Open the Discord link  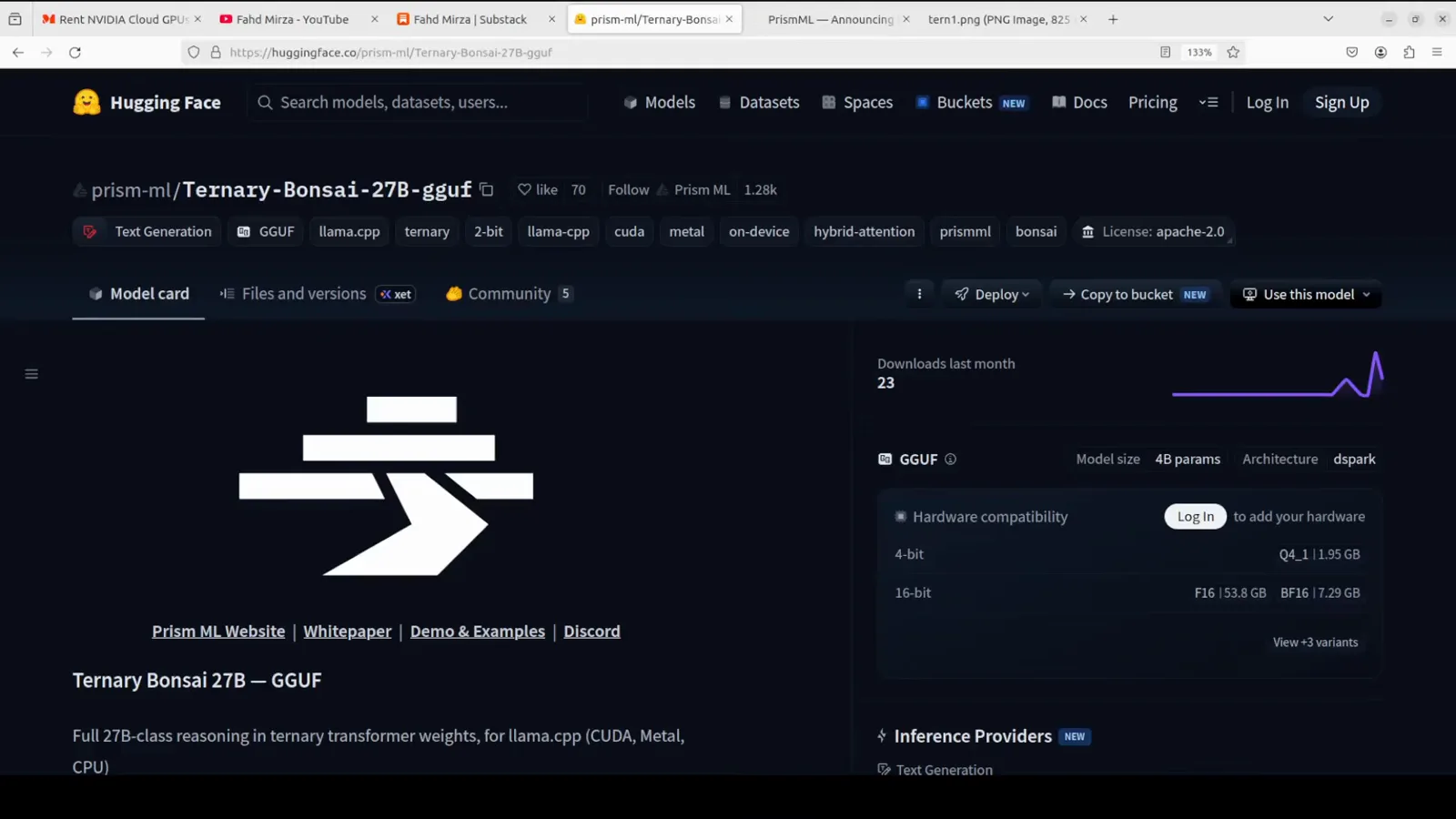click(x=591, y=632)
